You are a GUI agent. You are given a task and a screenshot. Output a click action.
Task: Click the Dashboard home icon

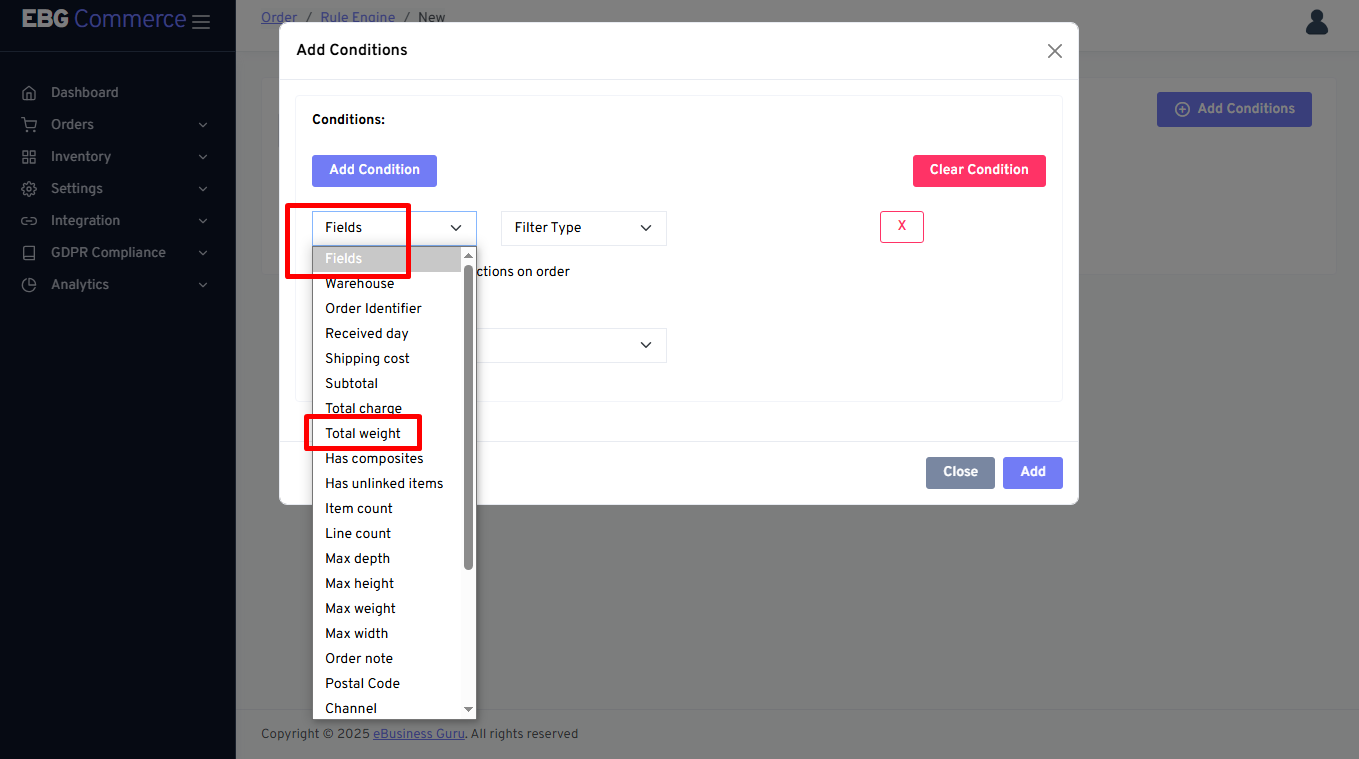click(29, 93)
